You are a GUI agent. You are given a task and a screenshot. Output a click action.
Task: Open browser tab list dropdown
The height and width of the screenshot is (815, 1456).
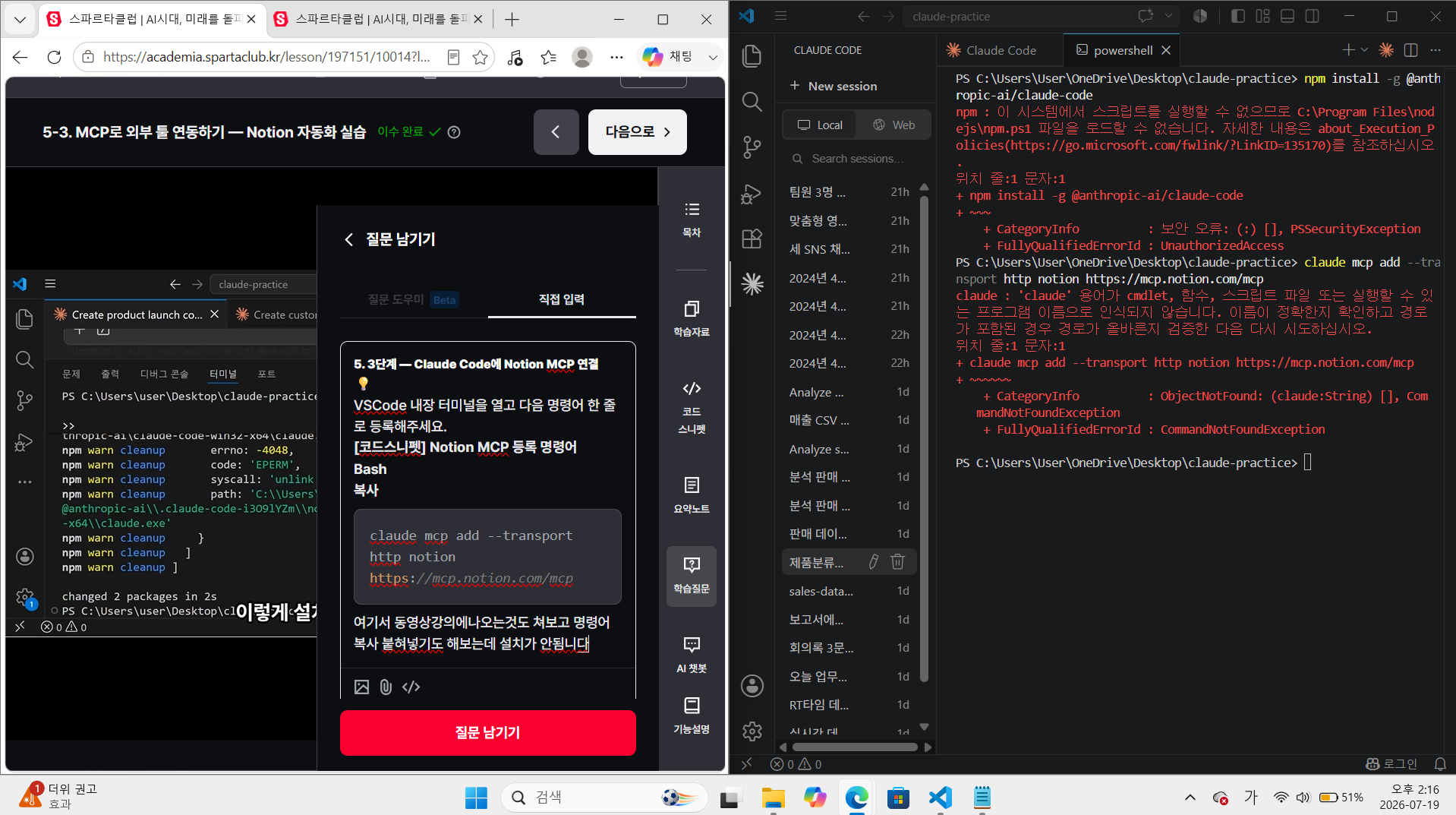click(20, 20)
